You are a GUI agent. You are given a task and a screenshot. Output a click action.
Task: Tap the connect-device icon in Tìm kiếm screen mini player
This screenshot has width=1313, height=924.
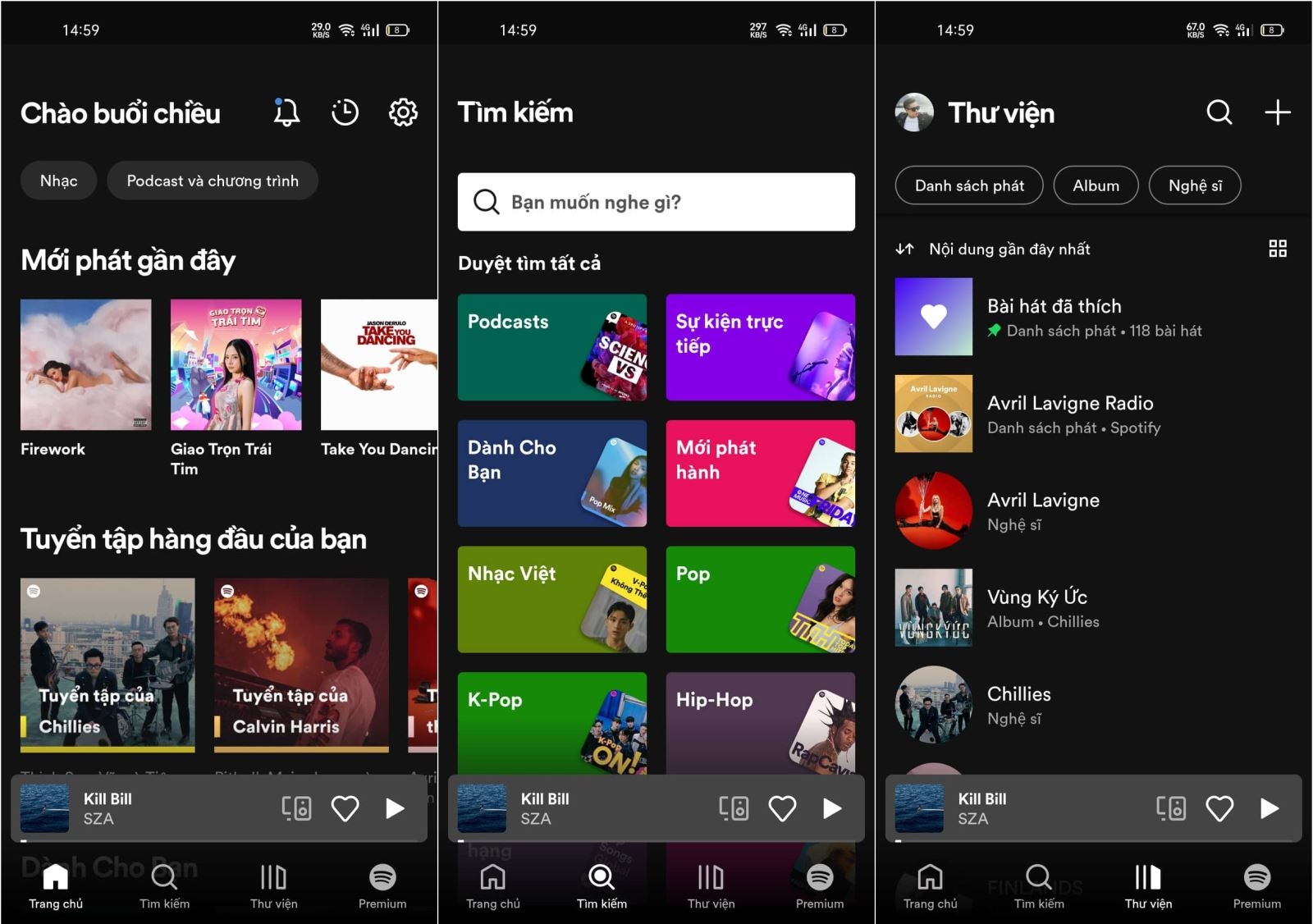[x=734, y=808]
